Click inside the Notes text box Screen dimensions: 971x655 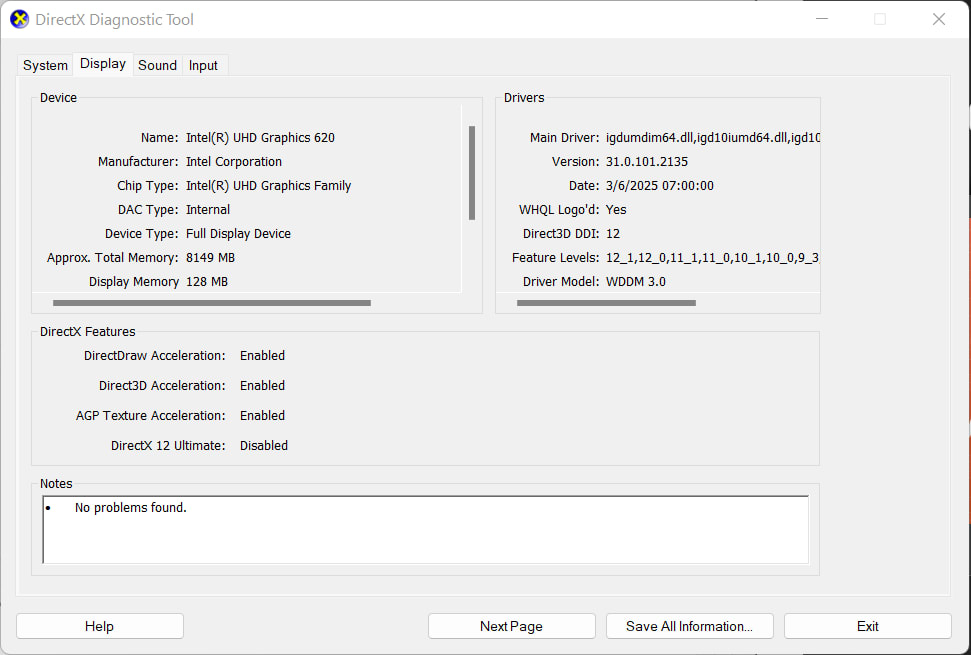point(425,529)
